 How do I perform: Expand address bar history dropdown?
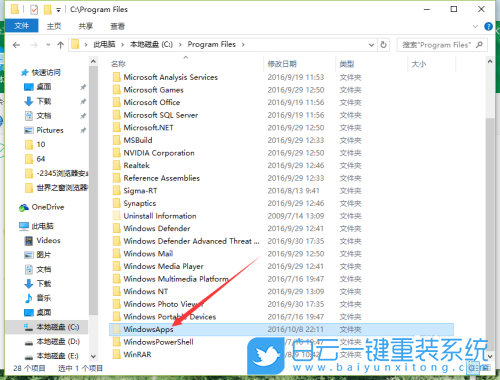371,45
